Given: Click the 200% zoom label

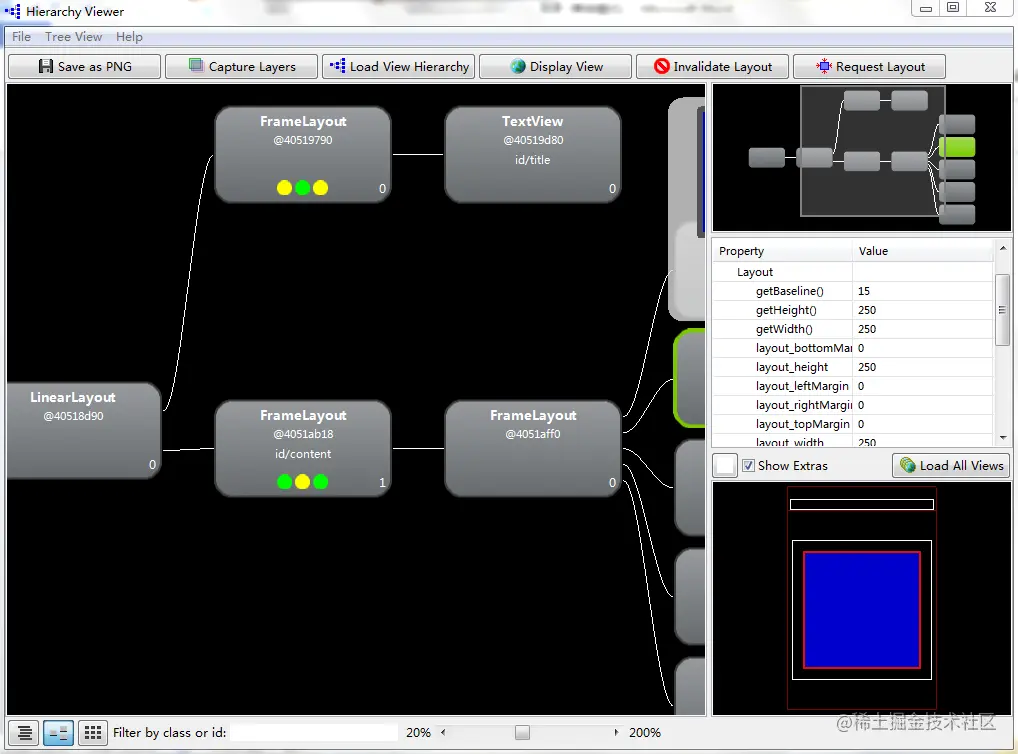Looking at the screenshot, I should click(645, 733).
